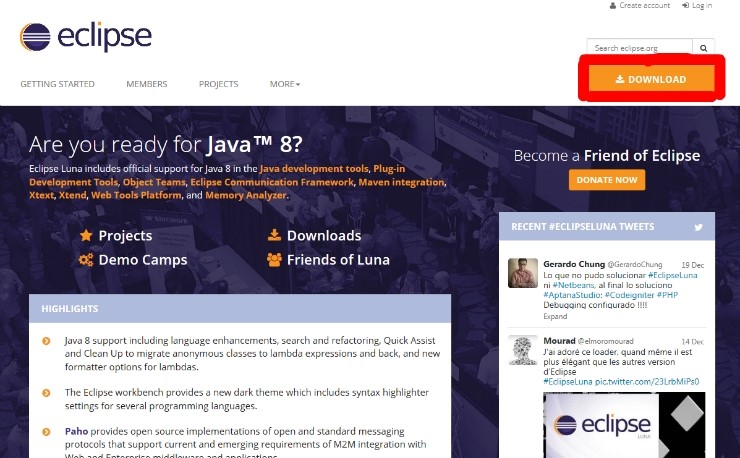Click the #Netbeans hashtag
The width and height of the screenshot is (740, 458).
click(x=573, y=285)
